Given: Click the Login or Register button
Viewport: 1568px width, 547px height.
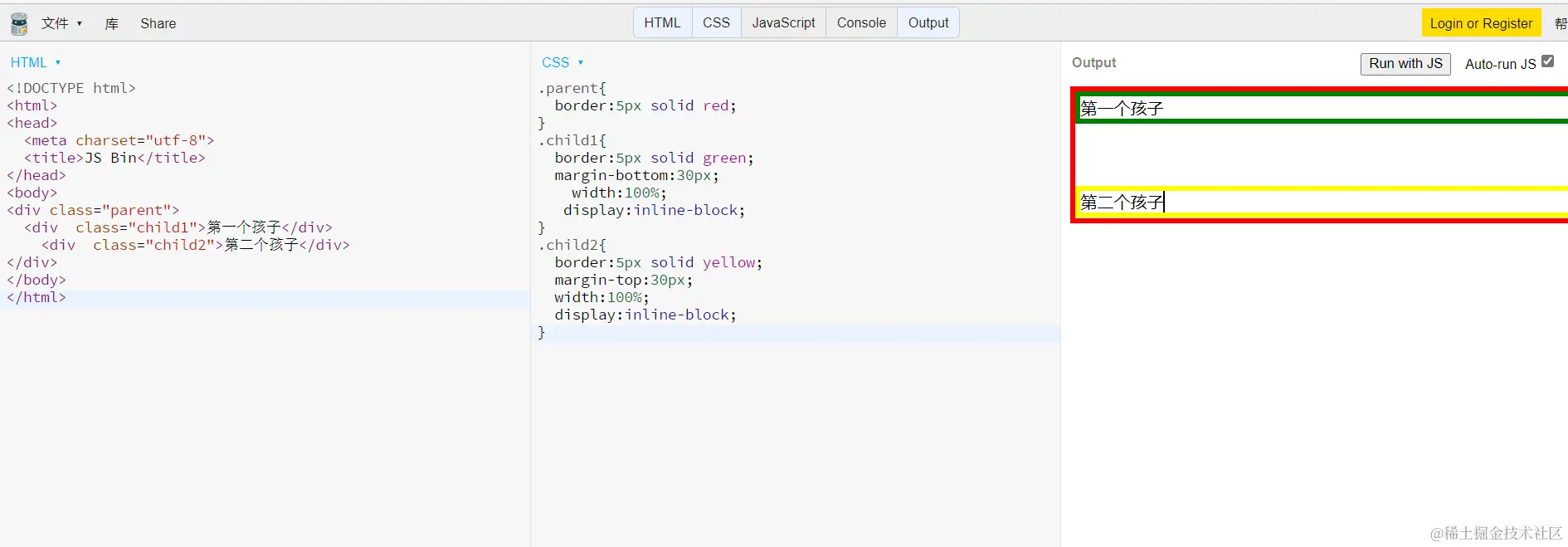Looking at the screenshot, I should pyautogui.click(x=1481, y=23).
